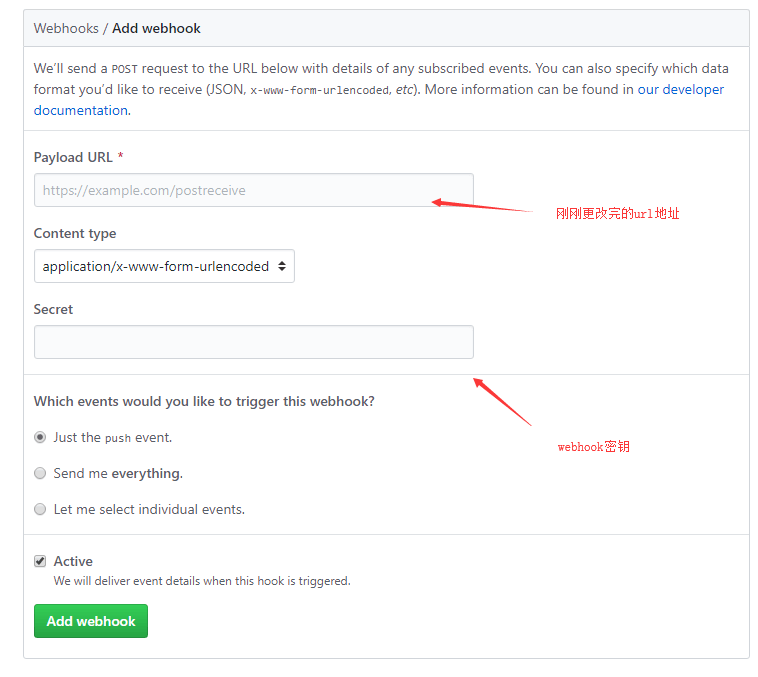Click the Secret field label
This screenshot has height=677, width=758.
pyautogui.click(x=53, y=309)
